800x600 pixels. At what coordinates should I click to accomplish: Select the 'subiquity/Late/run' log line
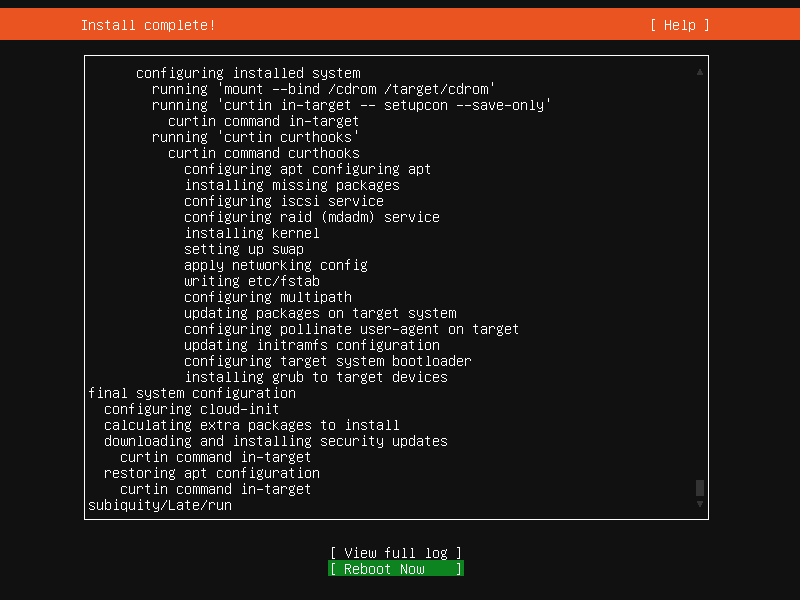pos(160,505)
